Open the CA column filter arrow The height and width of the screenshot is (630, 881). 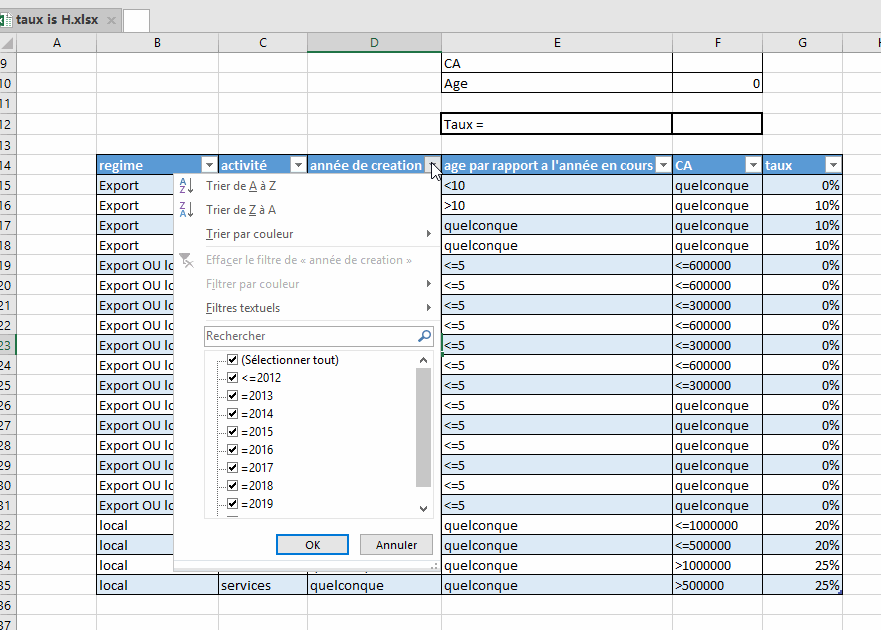tap(752, 165)
